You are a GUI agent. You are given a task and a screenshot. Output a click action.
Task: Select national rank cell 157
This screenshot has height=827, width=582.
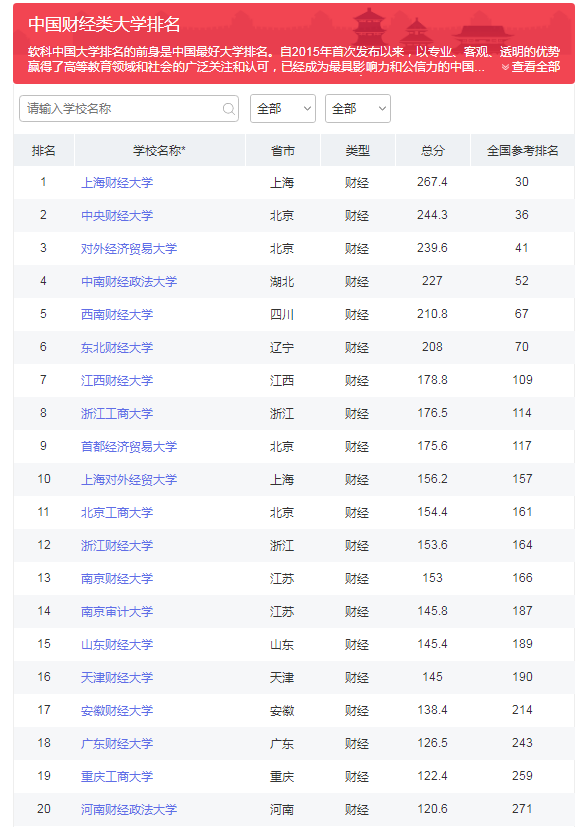[522, 478]
